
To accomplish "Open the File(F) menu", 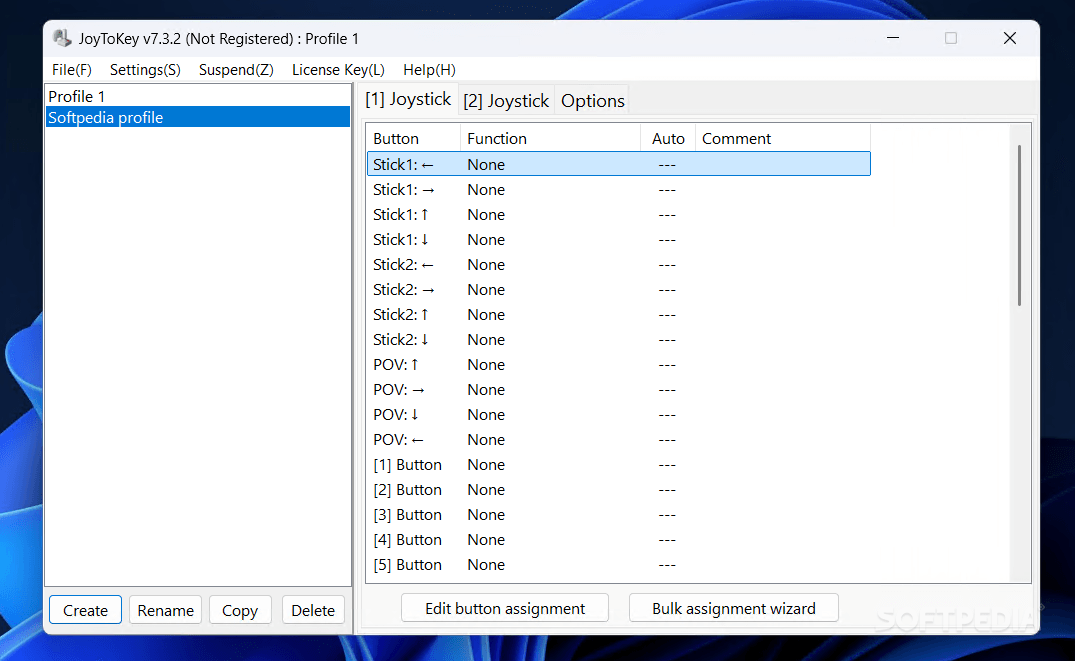I will pos(72,70).
